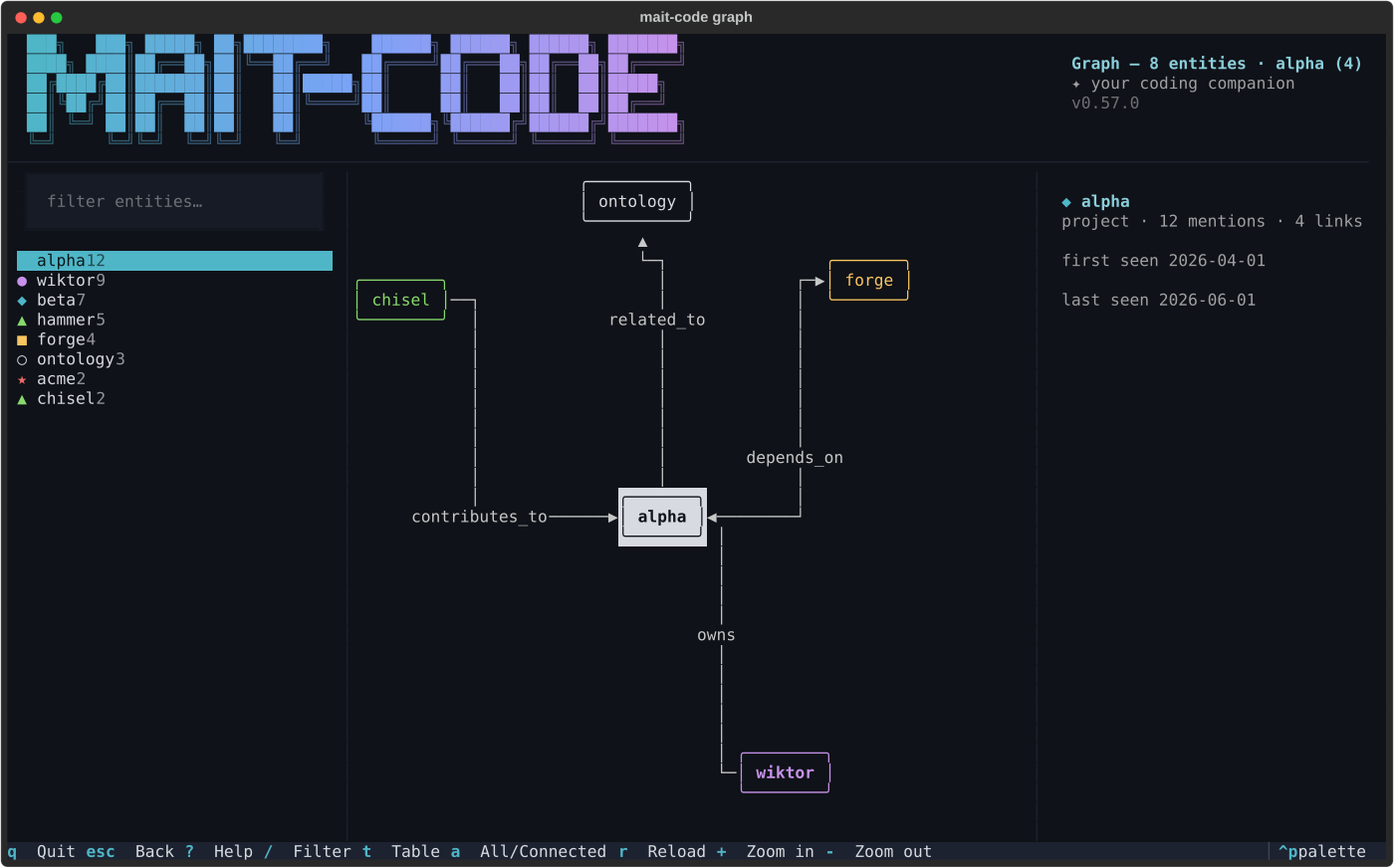Click the yellow forge graph node
The height and width of the screenshot is (868, 1394).
[x=869, y=281]
